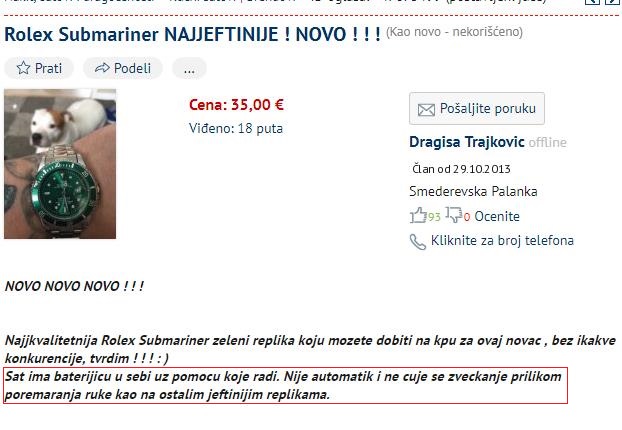Viewport: 622px width, 430px height.
Task: Click the red-bordered battery description paragraph
Action: (x=286, y=386)
